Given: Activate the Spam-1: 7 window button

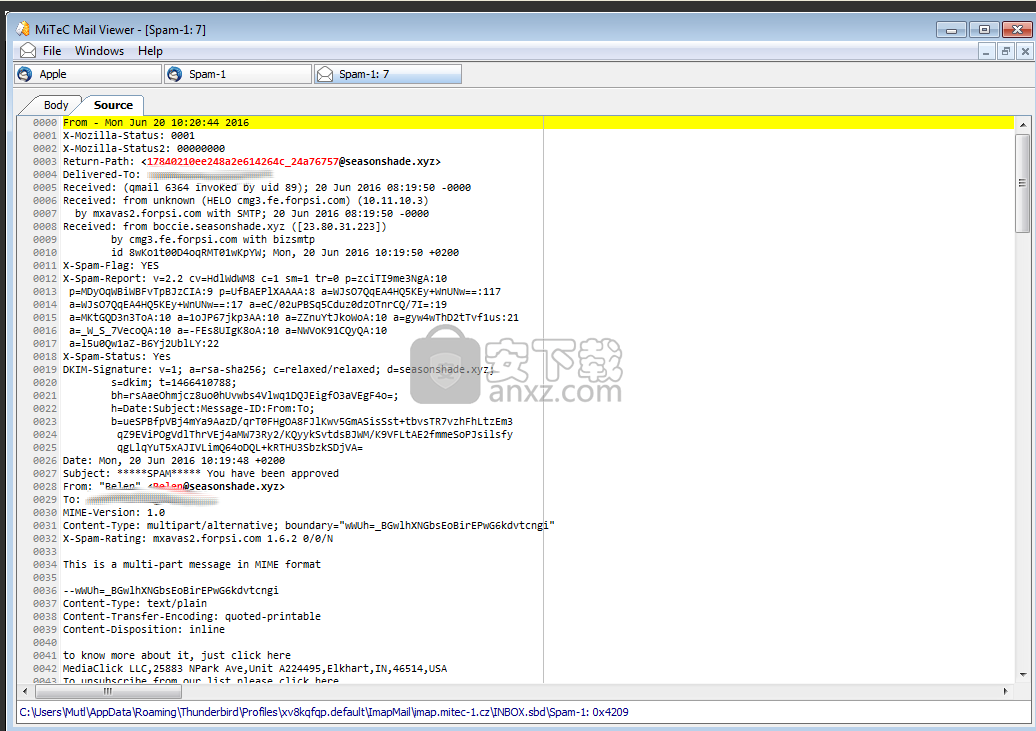Looking at the screenshot, I should [x=388, y=74].
